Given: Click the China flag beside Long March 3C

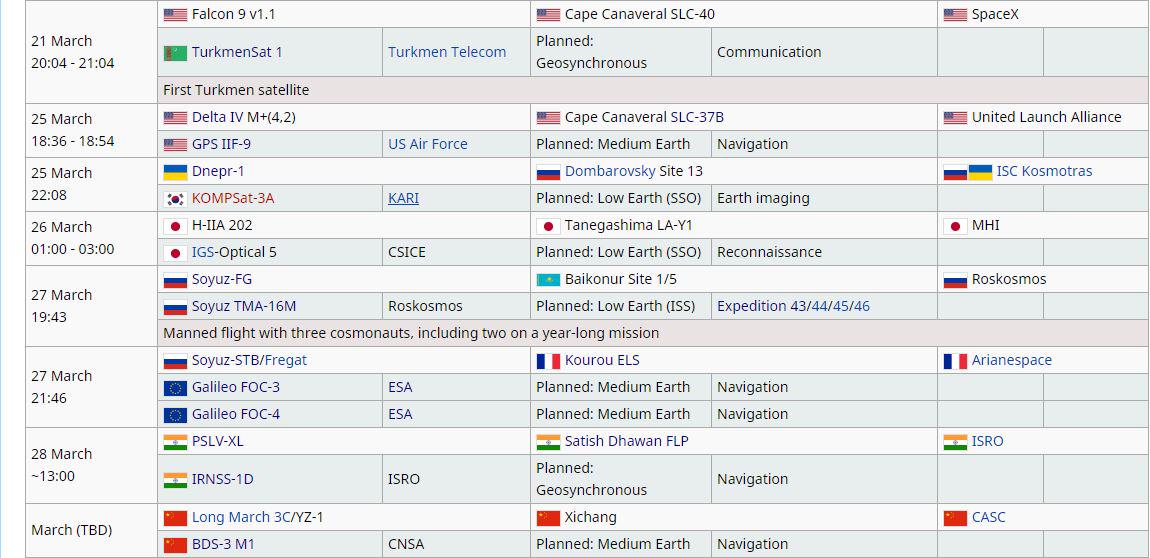Looking at the screenshot, I should (175, 518).
